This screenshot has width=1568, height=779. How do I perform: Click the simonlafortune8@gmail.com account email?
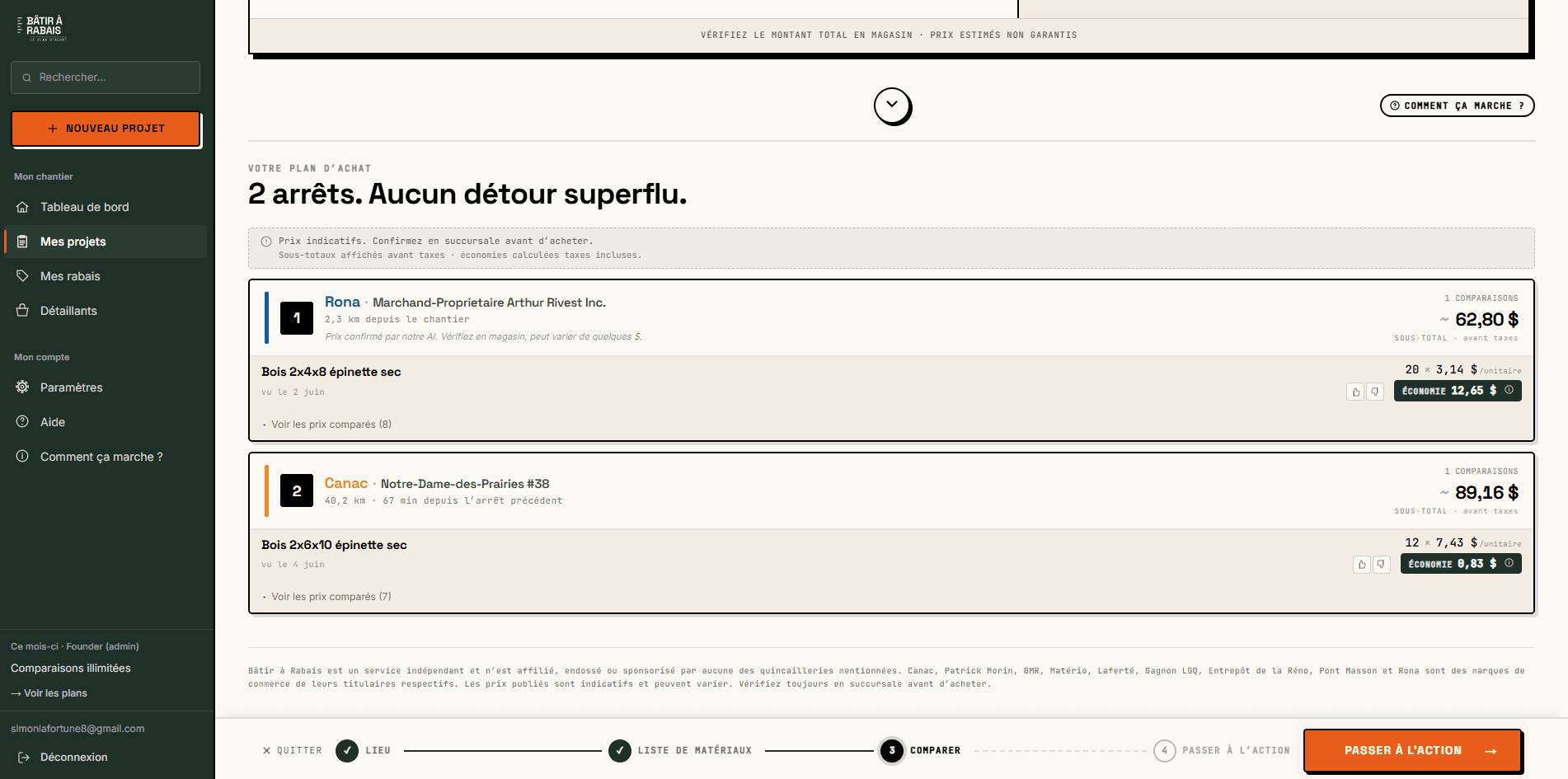pos(77,729)
